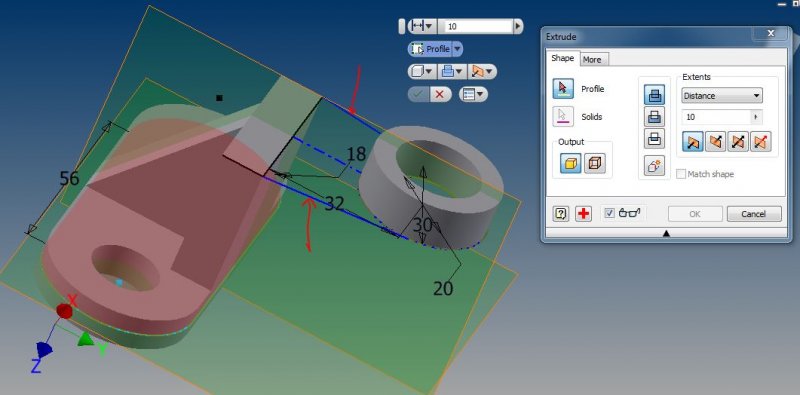Screen dimensions: 800x395
Task: Click the red plus icon in dialog
Action: (x=584, y=214)
